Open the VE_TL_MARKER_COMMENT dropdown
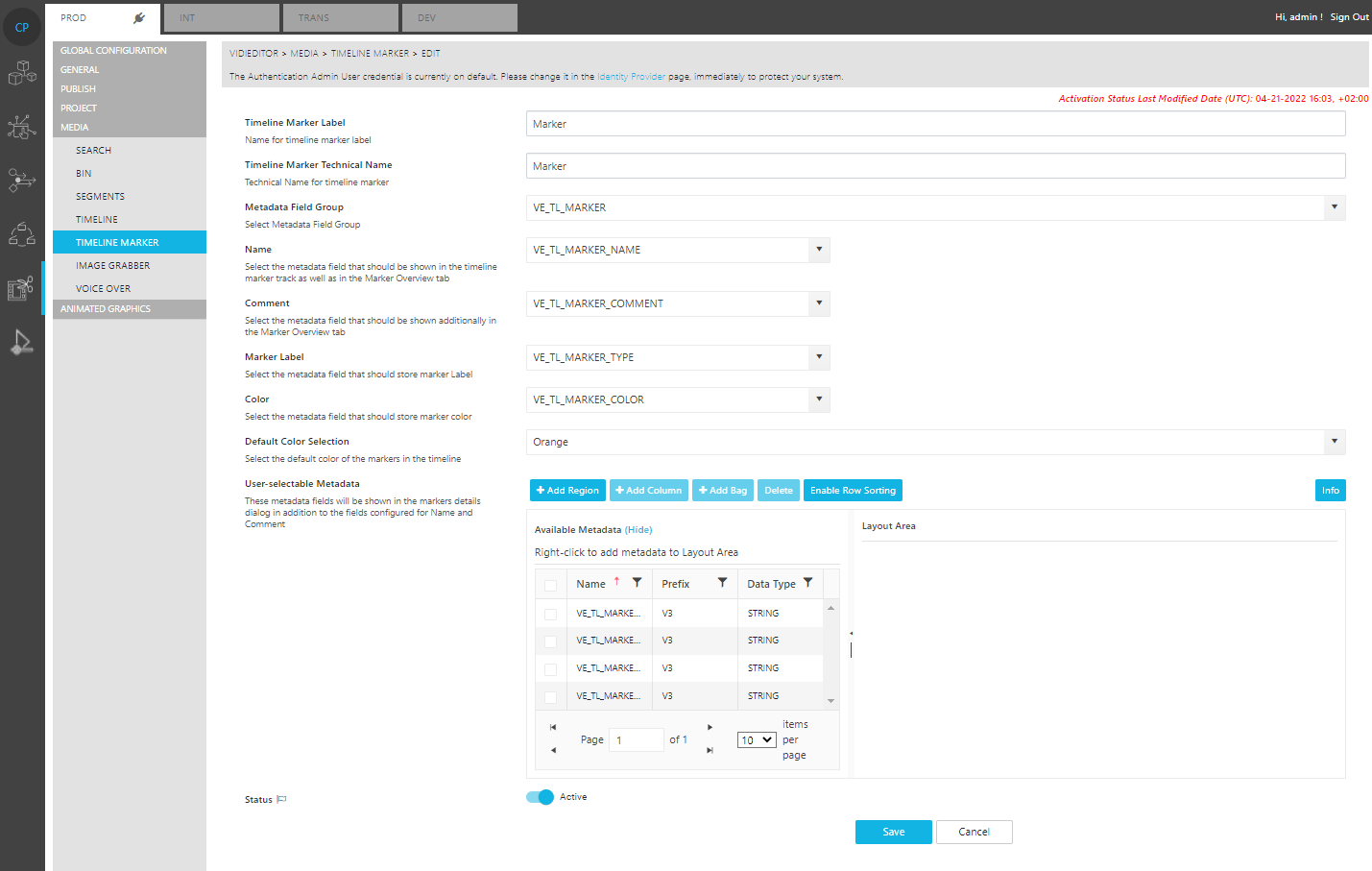Image resolution: width=1372 pixels, height=871 pixels. tap(818, 303)
